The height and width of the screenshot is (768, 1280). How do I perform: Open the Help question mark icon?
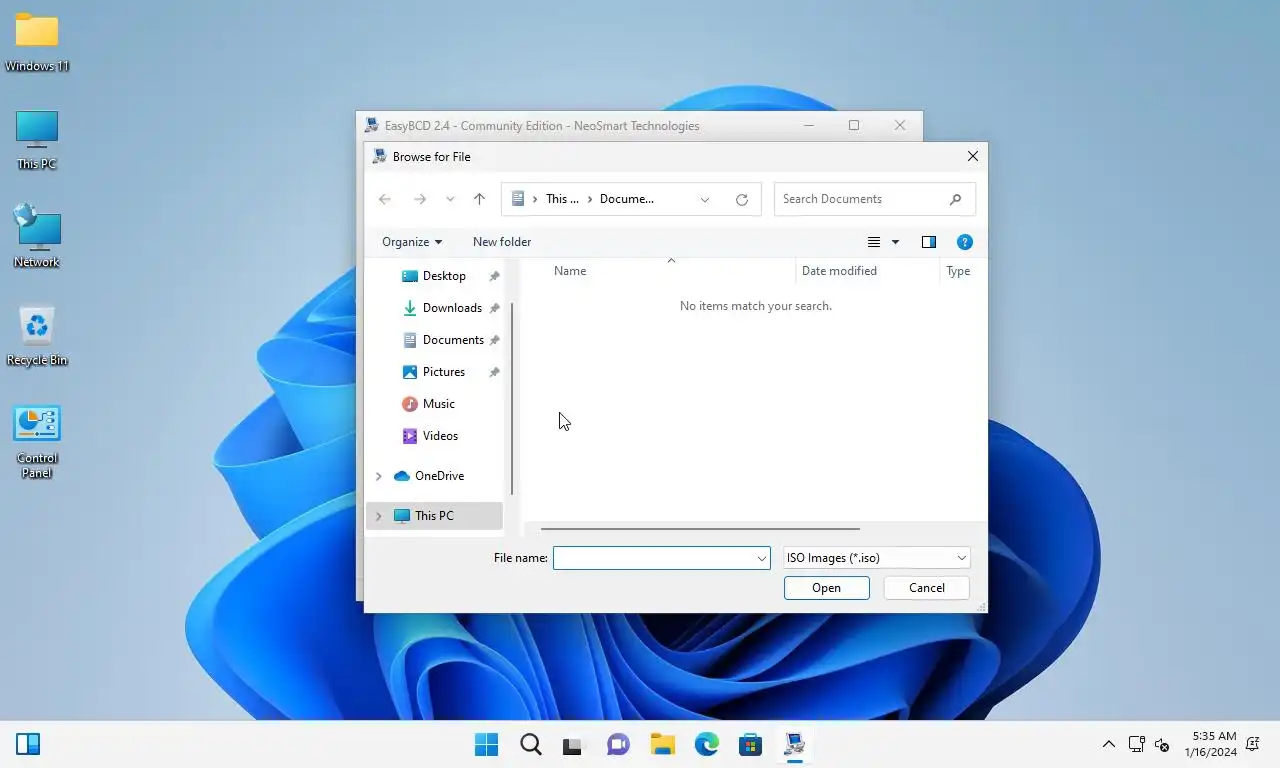[965, 242]
